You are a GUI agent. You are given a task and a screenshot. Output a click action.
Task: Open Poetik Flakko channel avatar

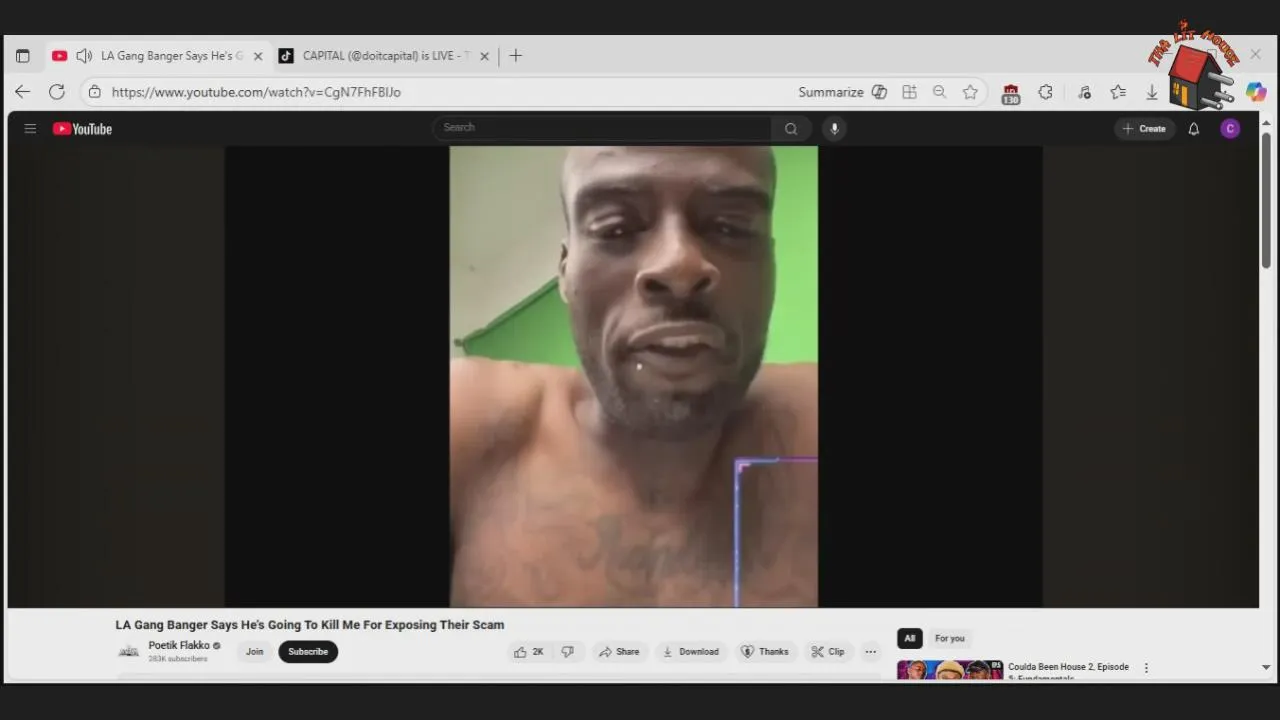coord(129,652)
